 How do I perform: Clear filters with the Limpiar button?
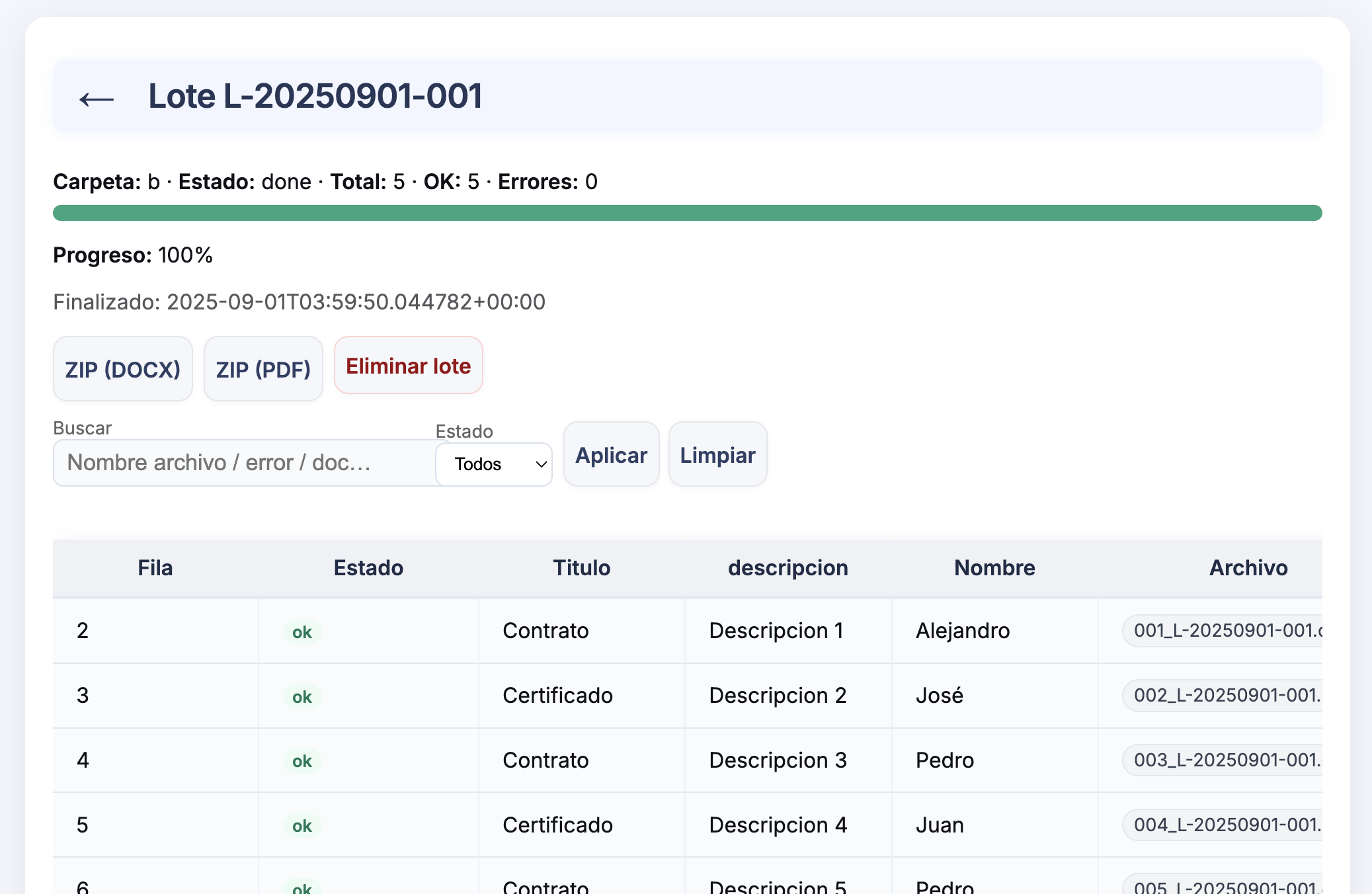pyautogui.click(x=718, y=455)
